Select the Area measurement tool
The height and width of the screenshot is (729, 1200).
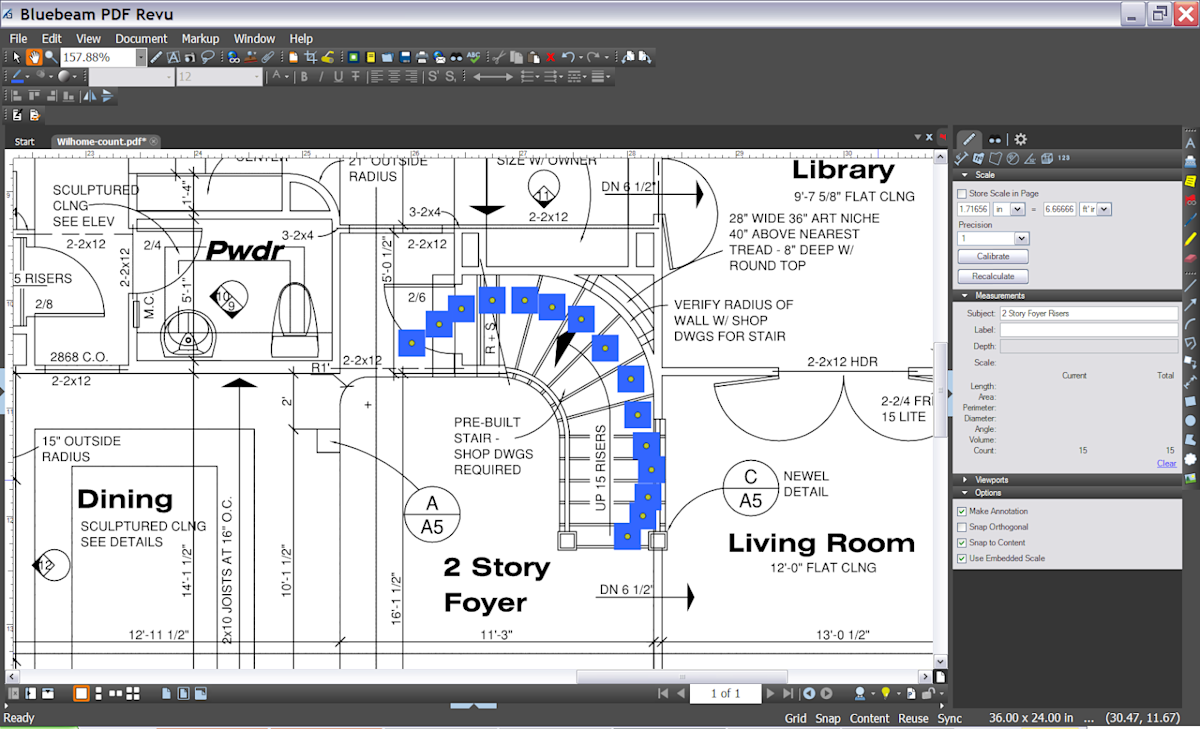[x=996, y=158]
